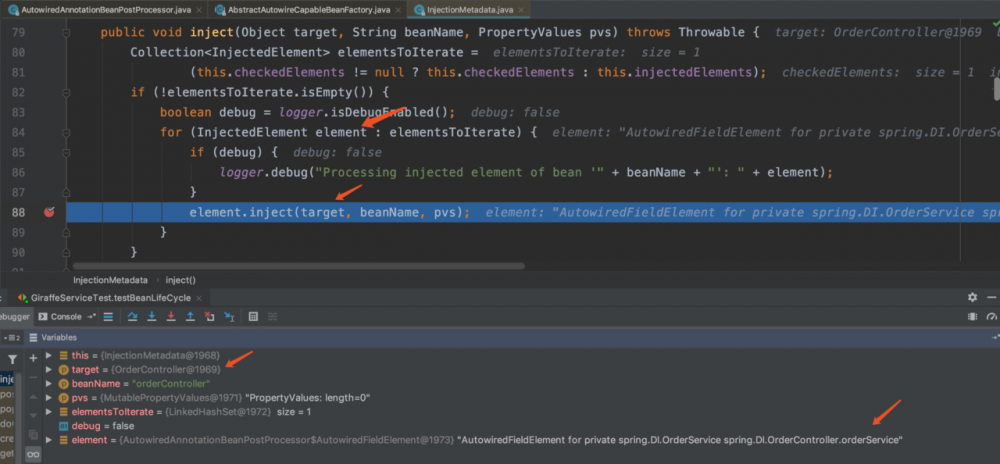Expand the 'target' variable node
This screenshot has width=1000, height=464.
point(49,370)
